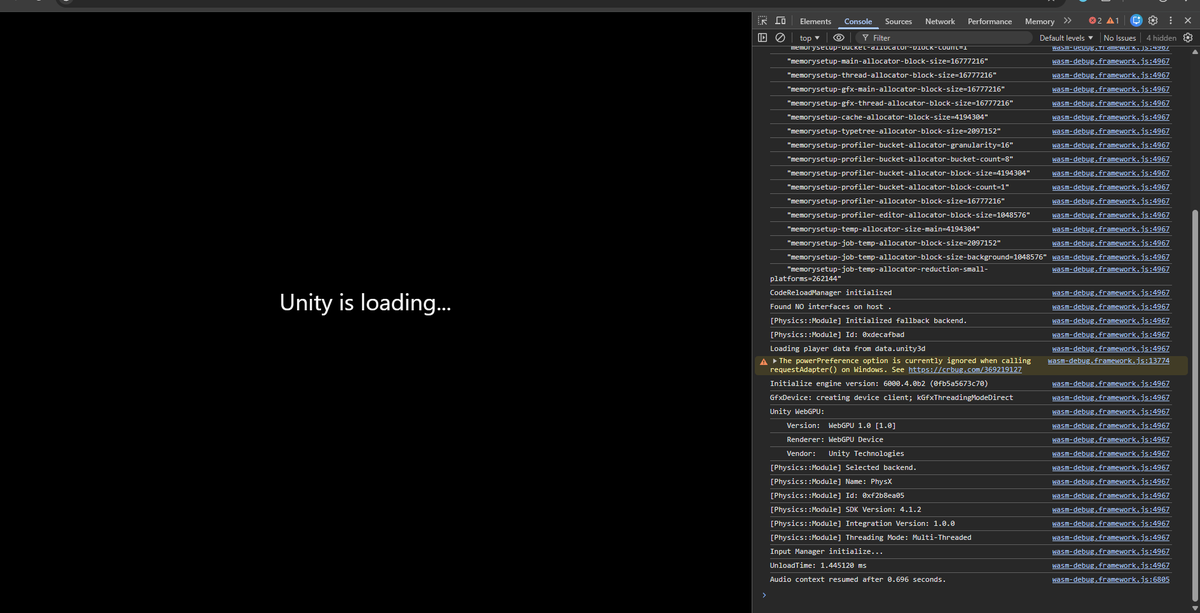The image size is (1200, 613).
Task: Open the Network tab
Action: pos(940,21)
